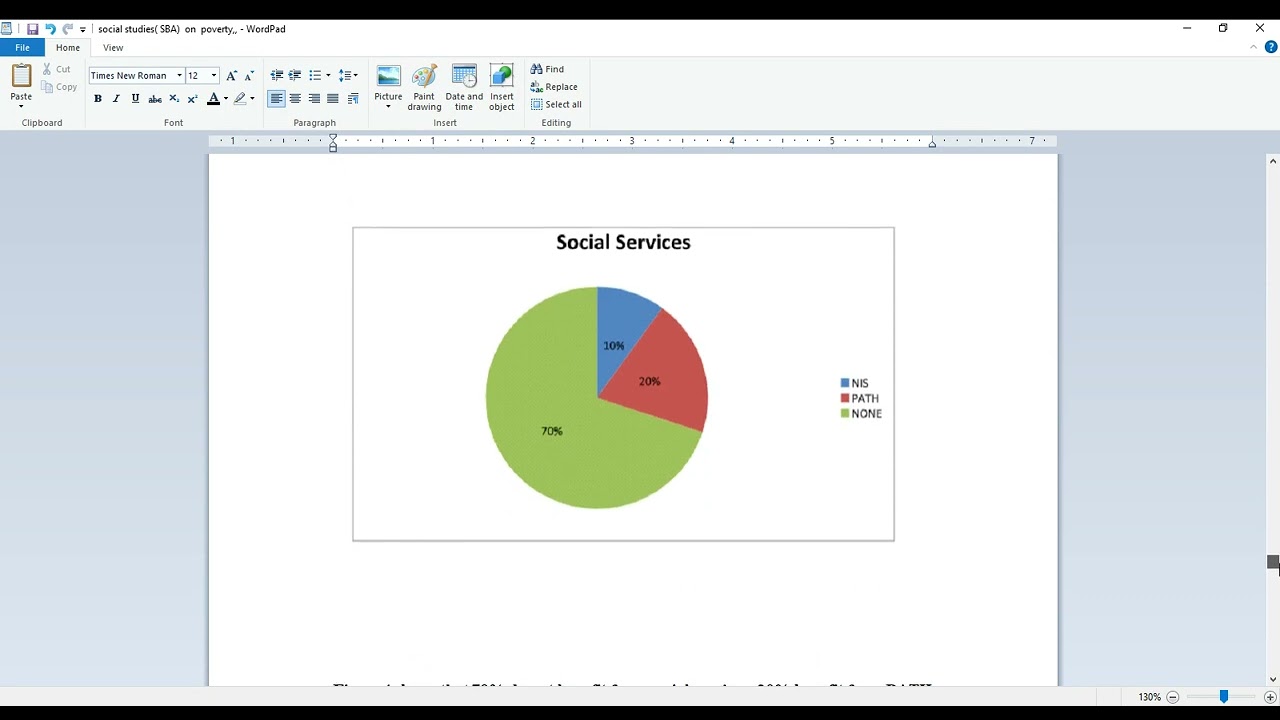Increase paragraph indent
Screen dimensions: 1280x720
295,75
